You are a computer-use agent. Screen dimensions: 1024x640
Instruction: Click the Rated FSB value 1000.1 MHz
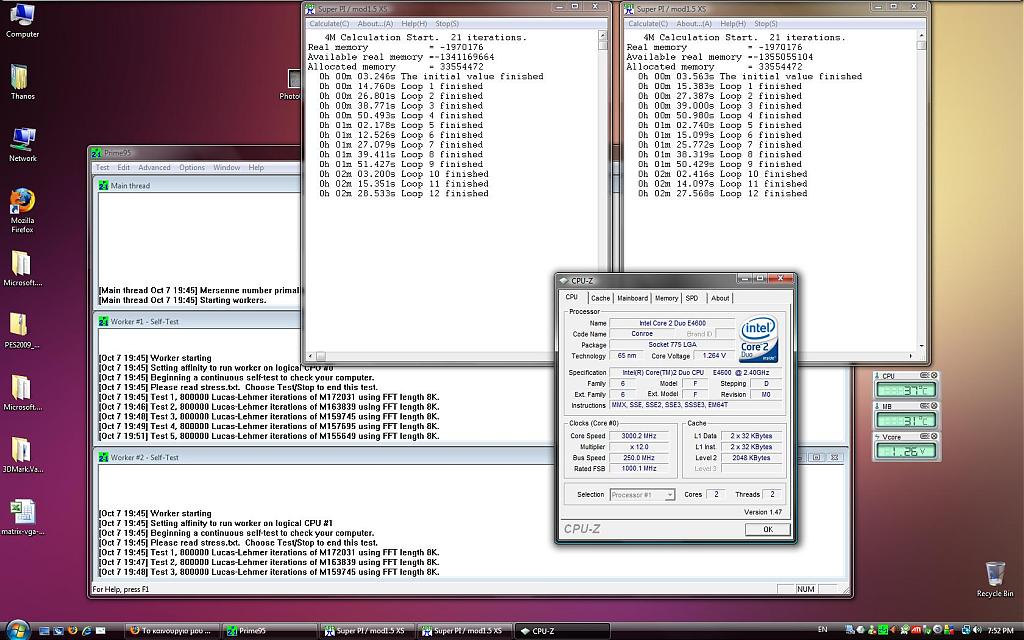pyautogui.click(x=637, y=468)
